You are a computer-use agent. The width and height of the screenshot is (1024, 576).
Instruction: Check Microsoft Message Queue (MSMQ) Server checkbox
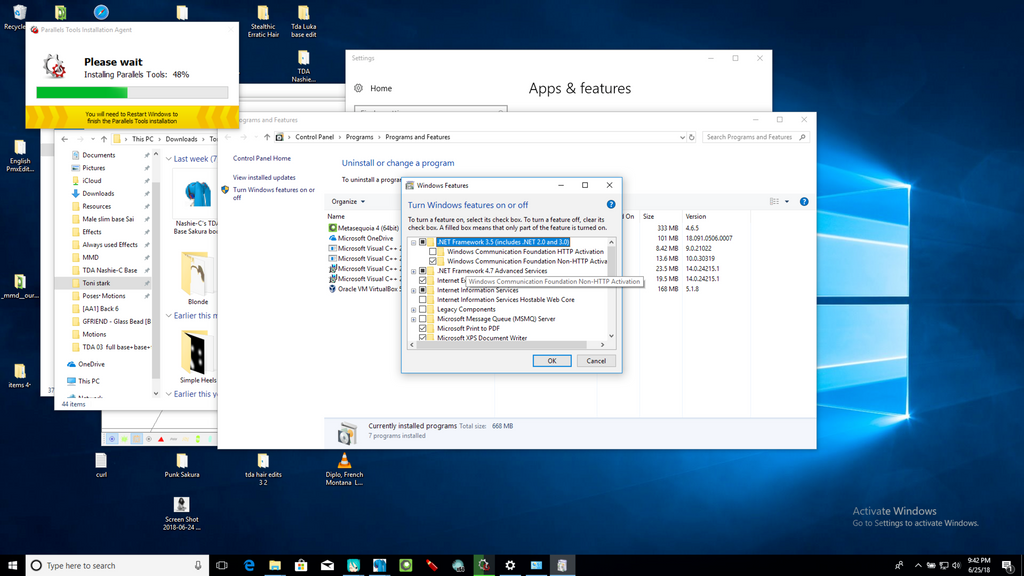click(x=423, y=319)
